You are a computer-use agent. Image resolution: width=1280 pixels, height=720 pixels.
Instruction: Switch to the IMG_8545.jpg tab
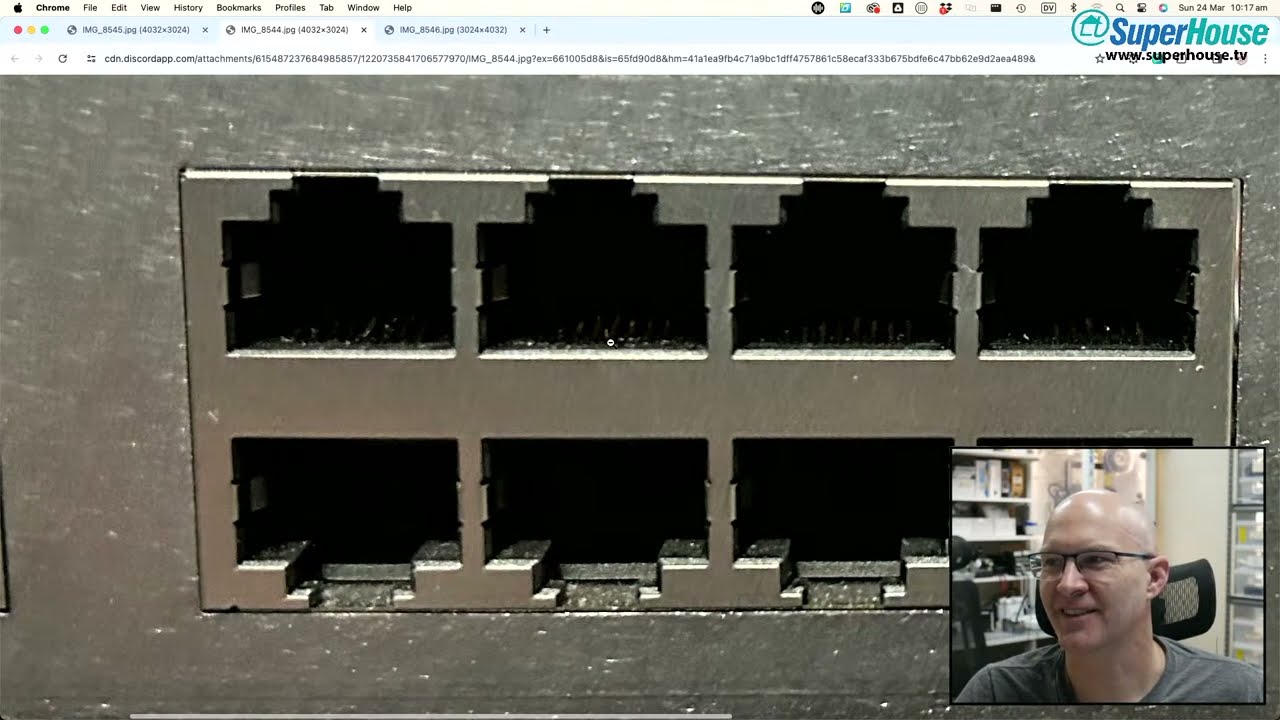pos(136,30)
